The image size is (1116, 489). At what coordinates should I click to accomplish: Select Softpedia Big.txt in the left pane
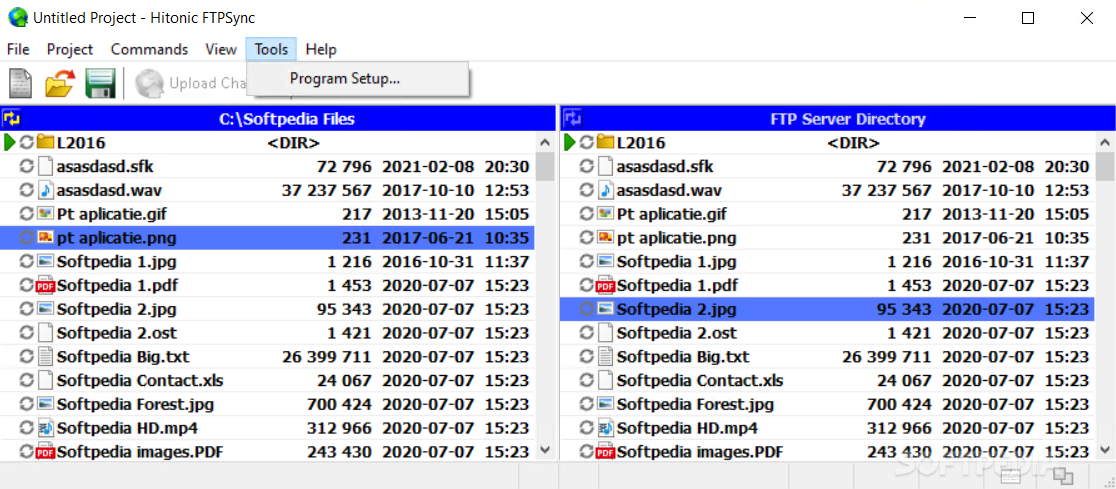[268, 357]
